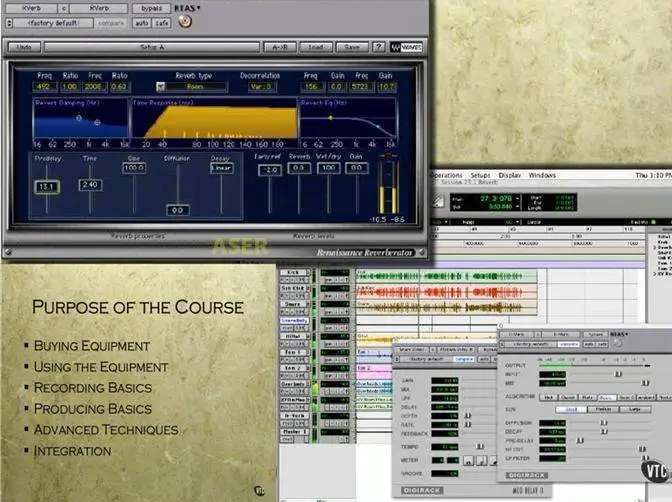This screenshot has height=502, width=672.
Task: Click the target knob in the D-Verb plugin header
Action: (617, 343)
